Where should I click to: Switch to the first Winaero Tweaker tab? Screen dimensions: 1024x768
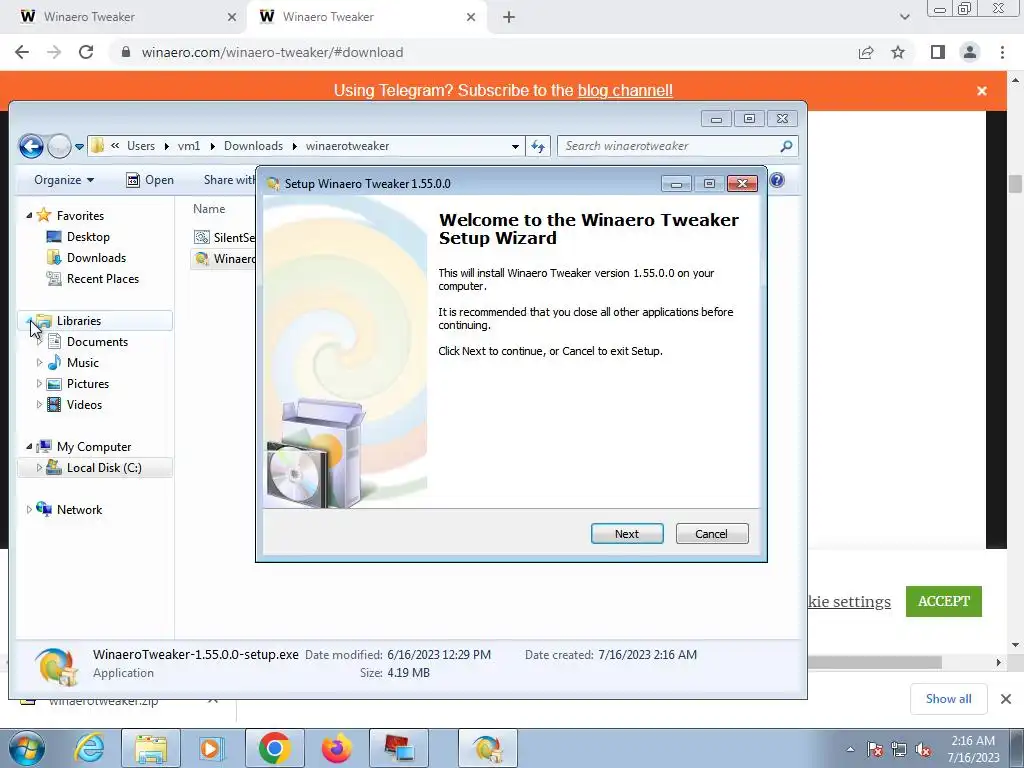(x=124, y=17)
